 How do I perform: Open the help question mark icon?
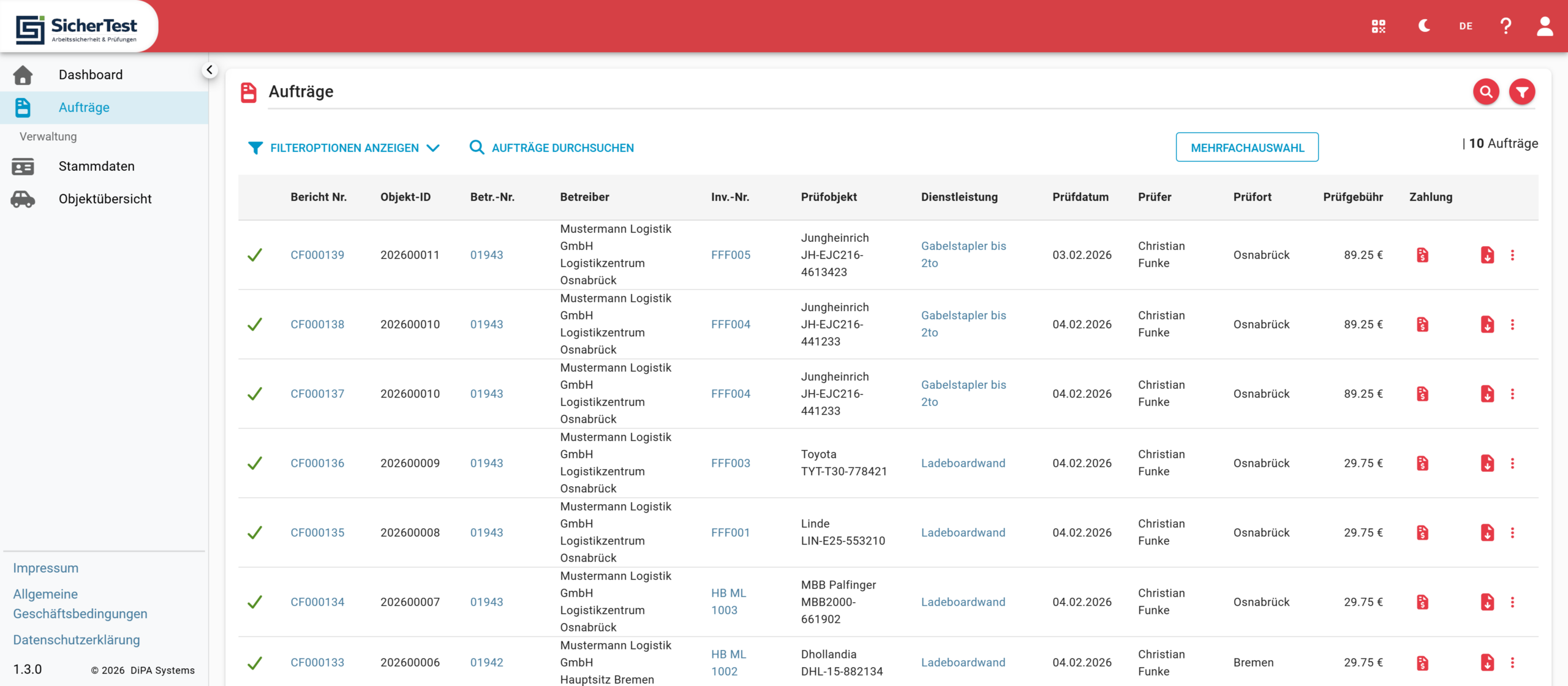[1506, 26]
